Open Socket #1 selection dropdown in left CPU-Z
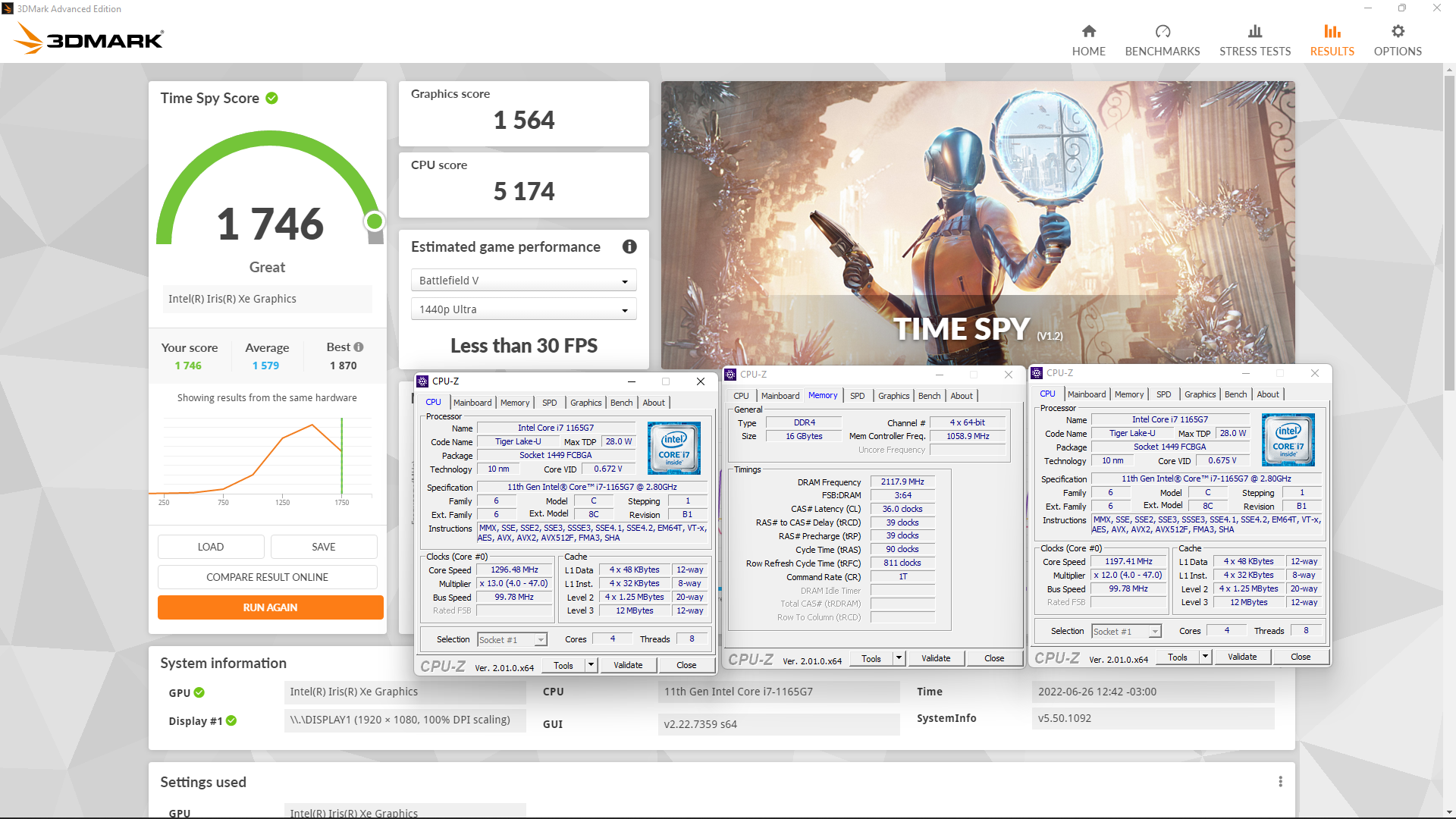Screen dimensions: 1456x819 [512, 640]
